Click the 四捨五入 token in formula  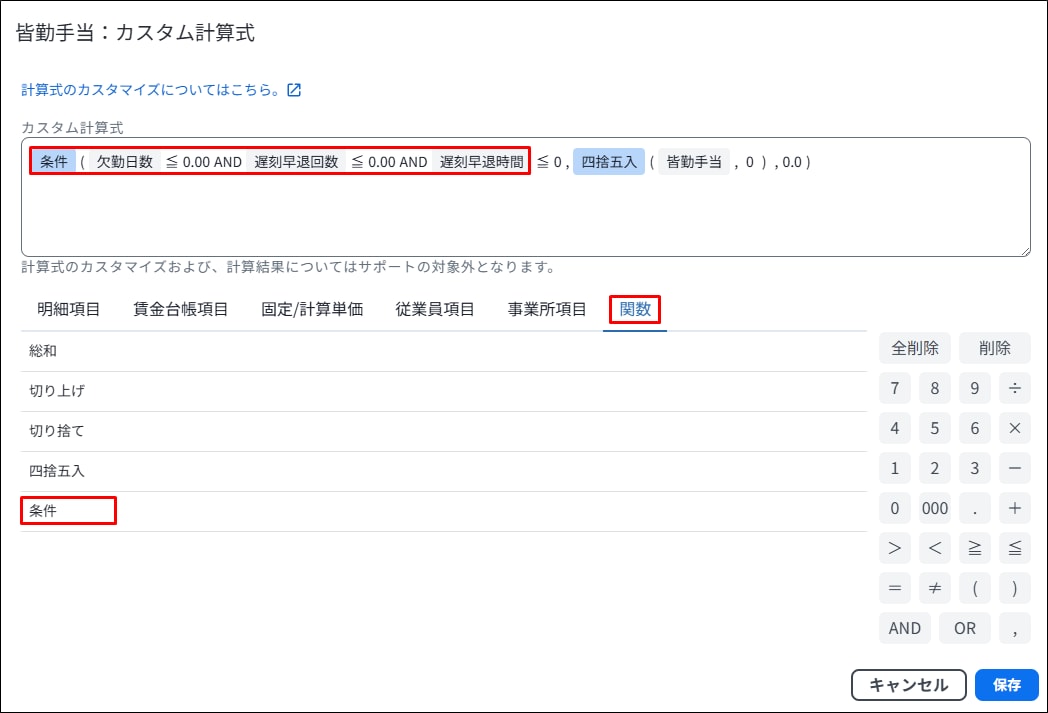click(x=608, y=161)
